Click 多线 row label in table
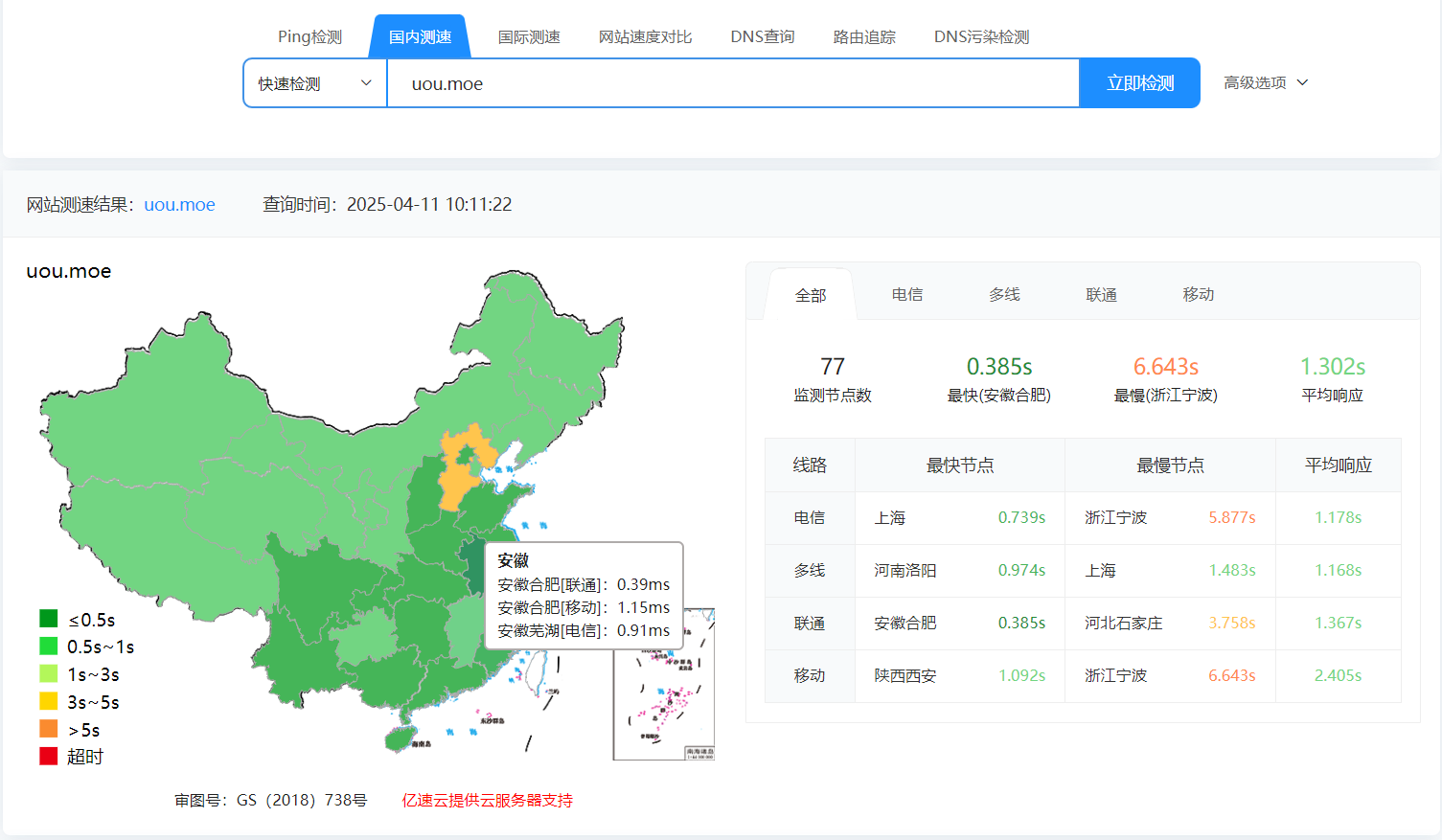Screen dimensions: 1442x840 (810, 570)
